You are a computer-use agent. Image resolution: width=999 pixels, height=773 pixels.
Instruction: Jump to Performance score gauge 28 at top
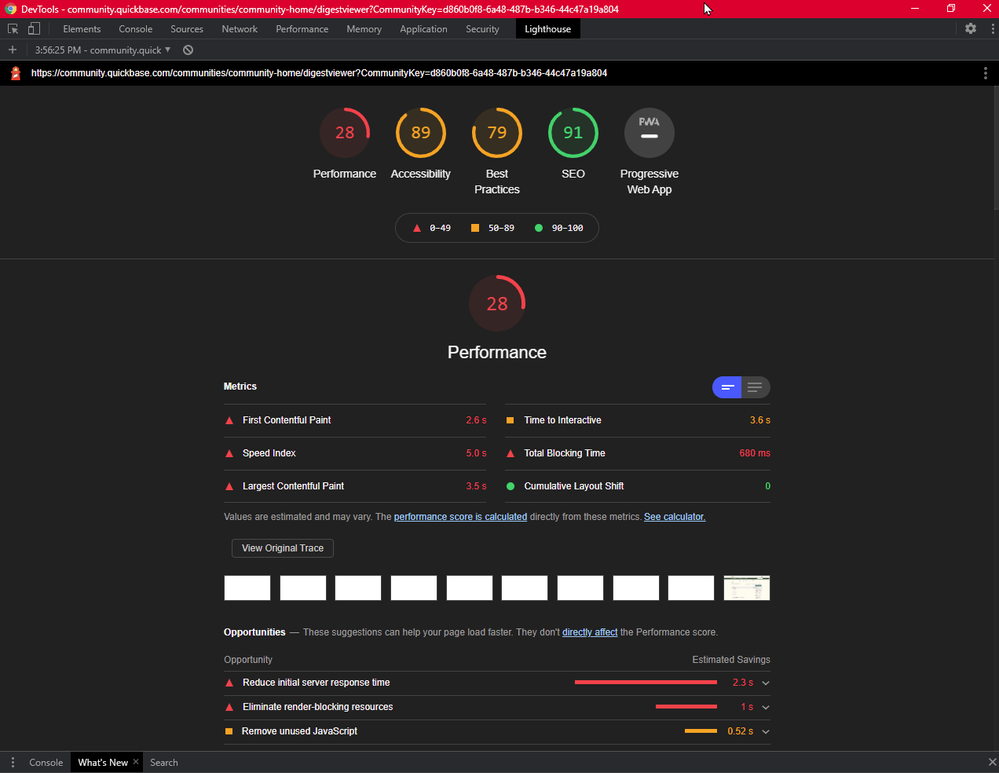click(x=345, y=133)
